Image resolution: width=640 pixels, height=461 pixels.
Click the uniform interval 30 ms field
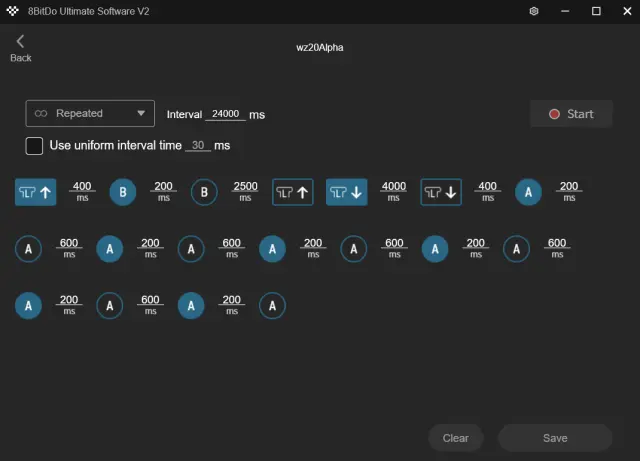pyautogui.click(x=198, y=146)
